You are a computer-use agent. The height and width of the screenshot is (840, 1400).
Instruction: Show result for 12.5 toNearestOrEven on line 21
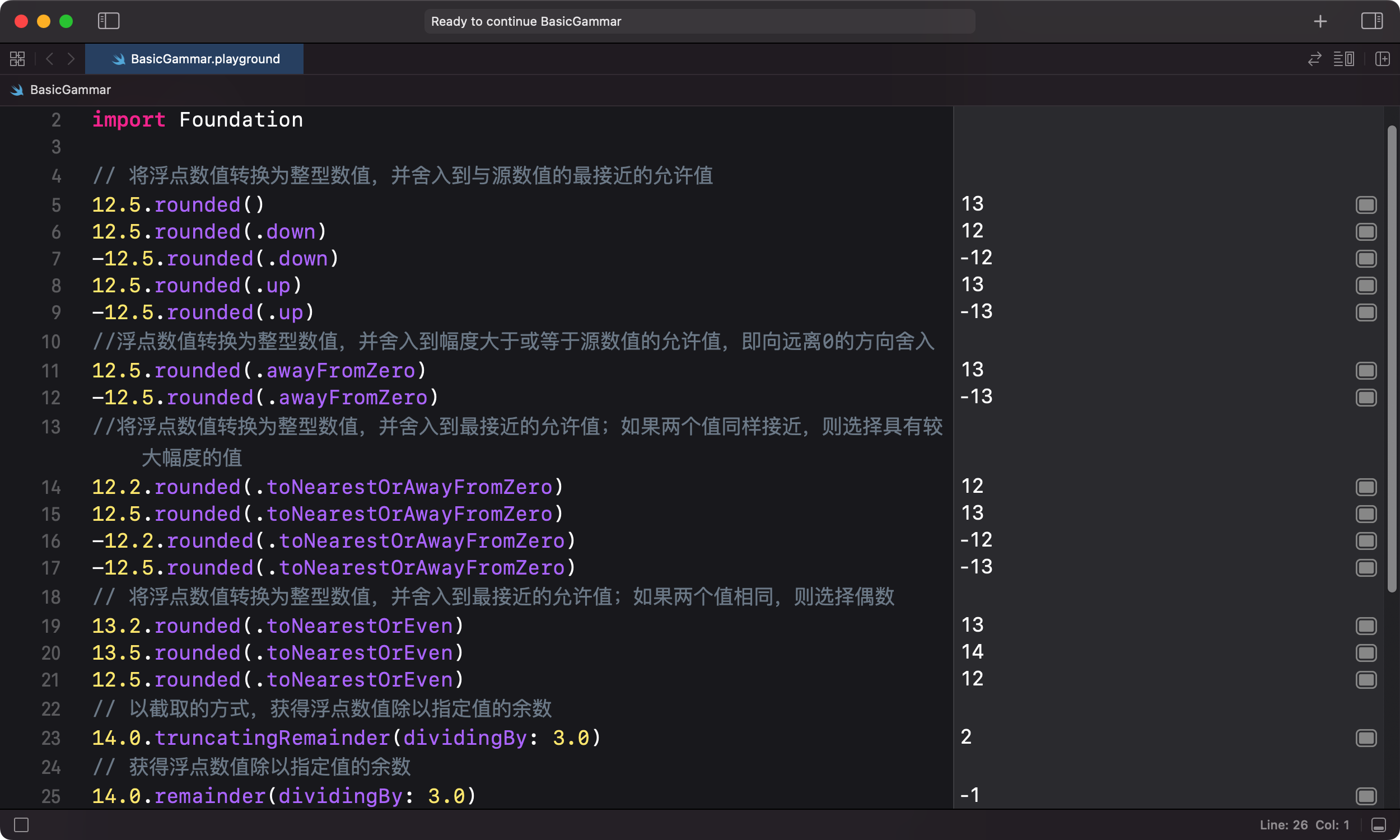tap(1366, 680)
